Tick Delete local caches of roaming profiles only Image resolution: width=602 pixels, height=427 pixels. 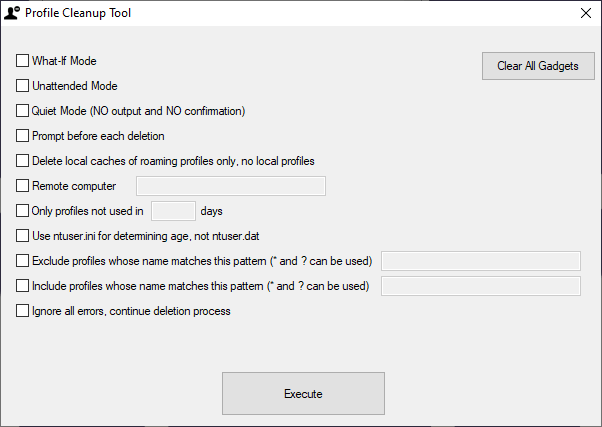coord(23,161)
